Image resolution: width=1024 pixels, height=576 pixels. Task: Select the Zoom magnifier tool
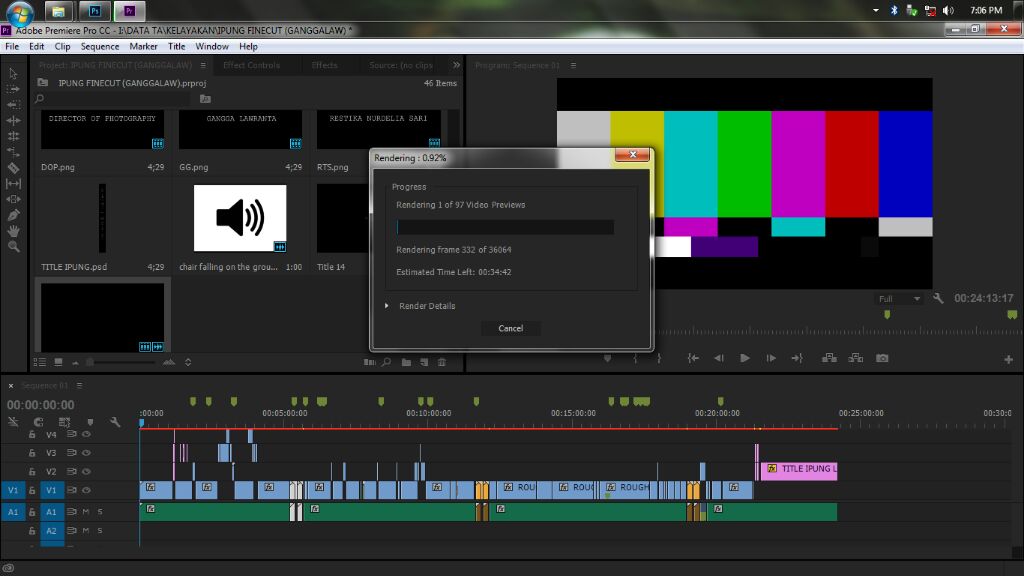[x=13, y=246]
